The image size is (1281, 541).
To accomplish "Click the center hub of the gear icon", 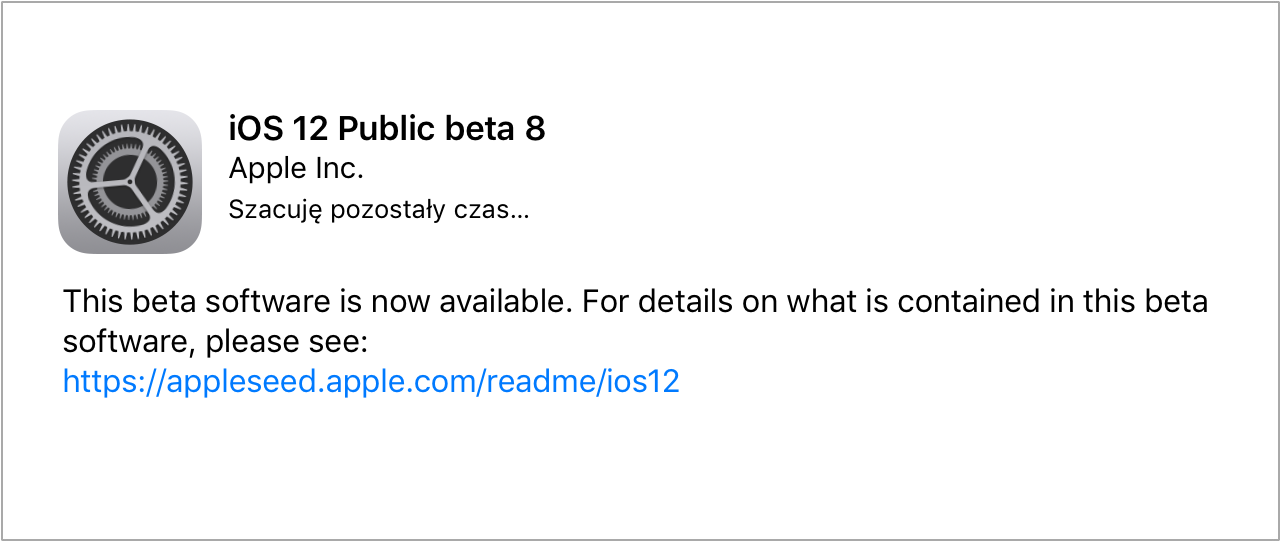I will [x=130, y=182].
